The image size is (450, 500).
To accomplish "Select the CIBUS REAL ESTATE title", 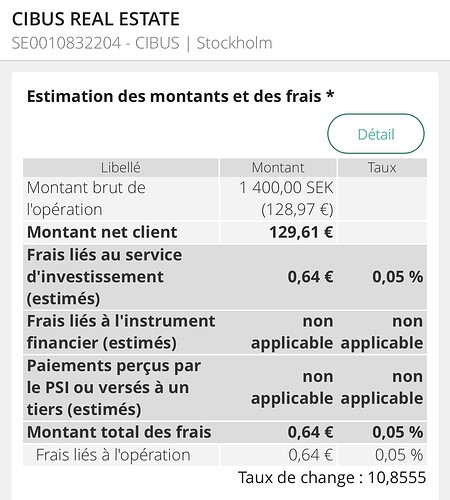I will (x=96, y=19).
